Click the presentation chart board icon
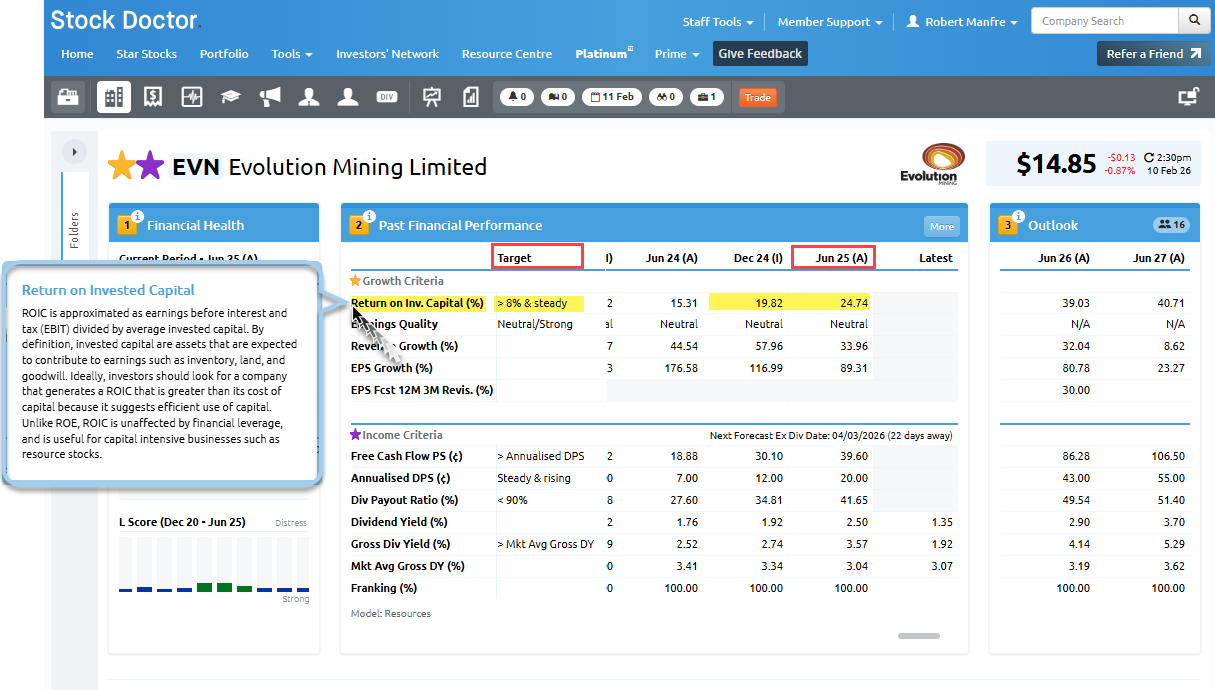The height and width of the screenshot is (690, 1215). click(432, 97)
